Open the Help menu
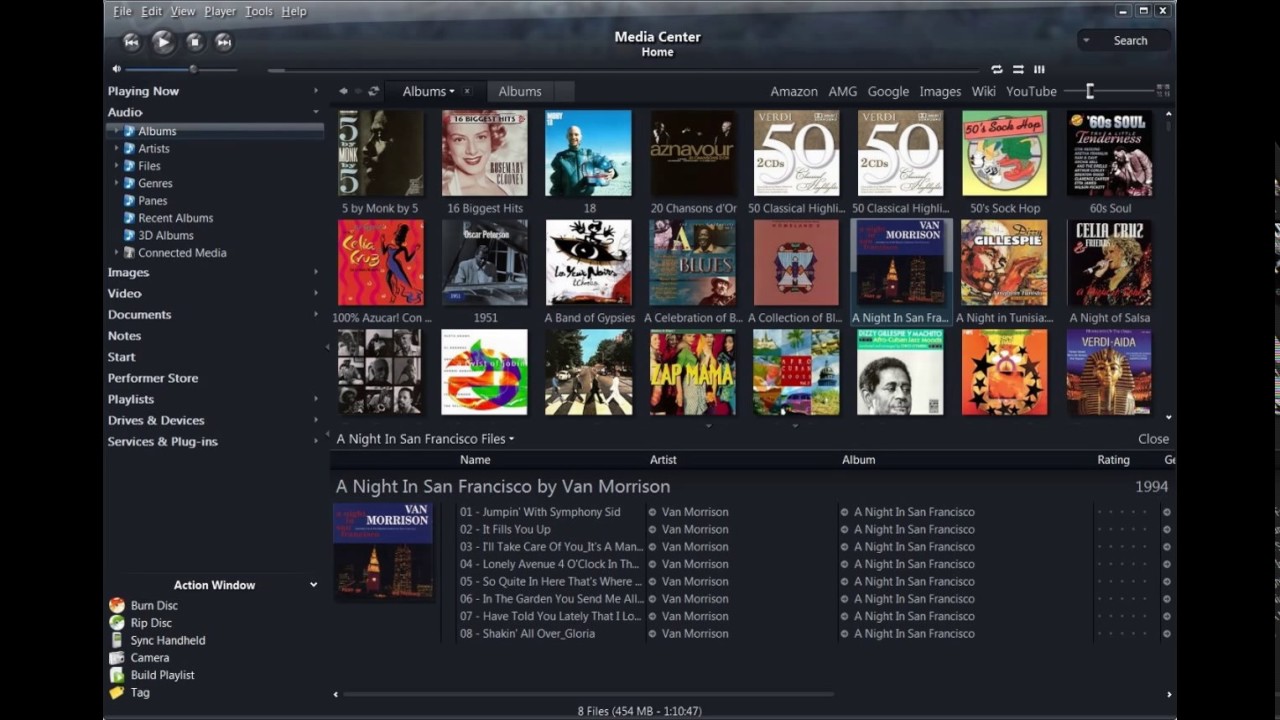1280x720 pixels. point(294,11)
